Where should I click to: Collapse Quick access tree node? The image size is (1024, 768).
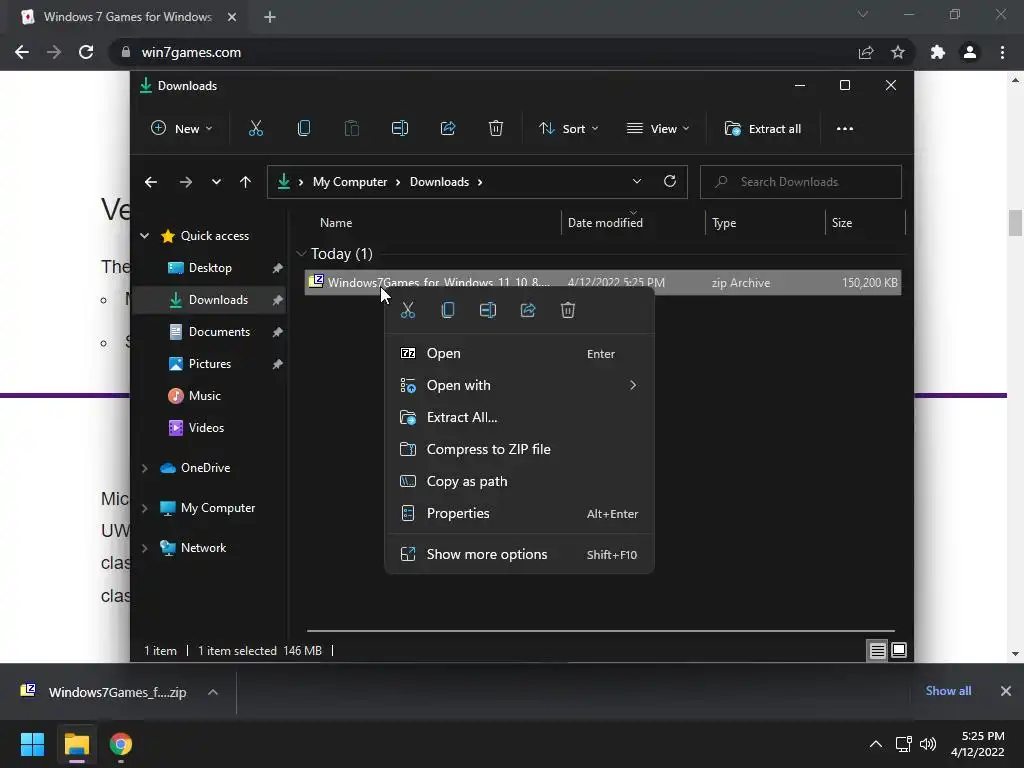pos(144,236)
